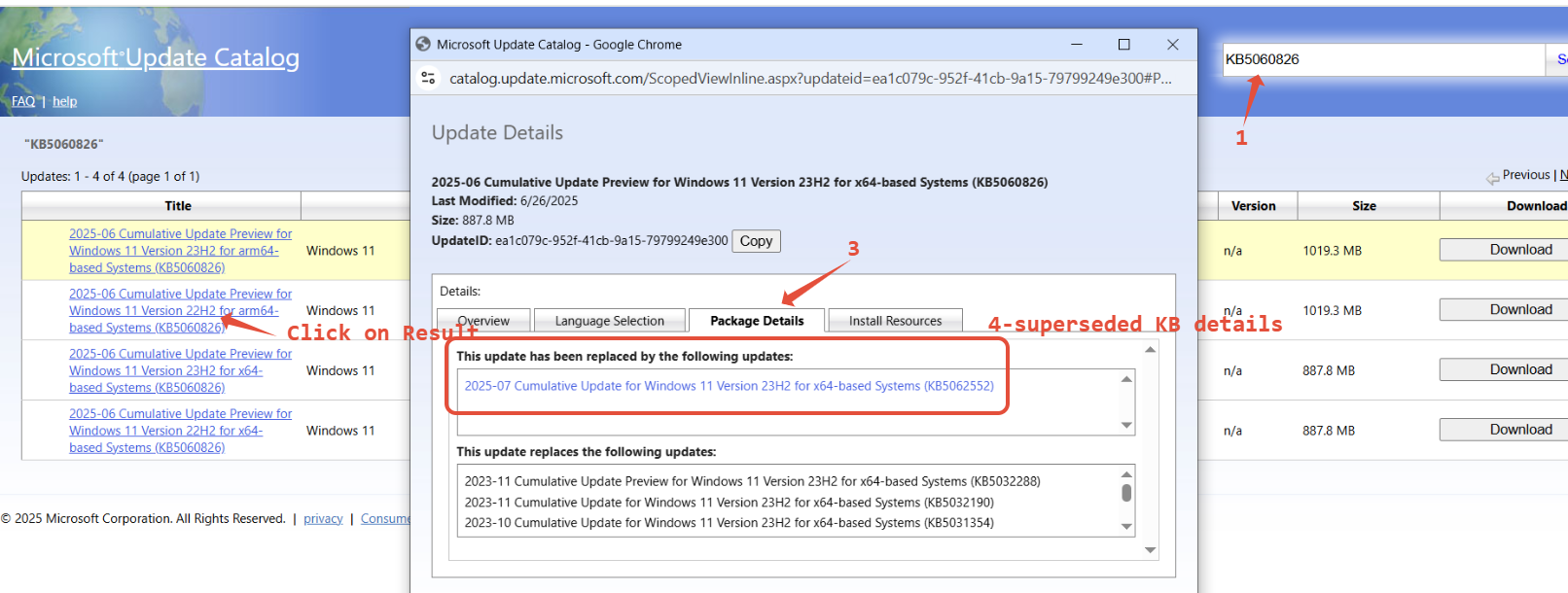Click the popup address bar URL
This screenshot has height=593, width=1568.
(x=810, y=78)
